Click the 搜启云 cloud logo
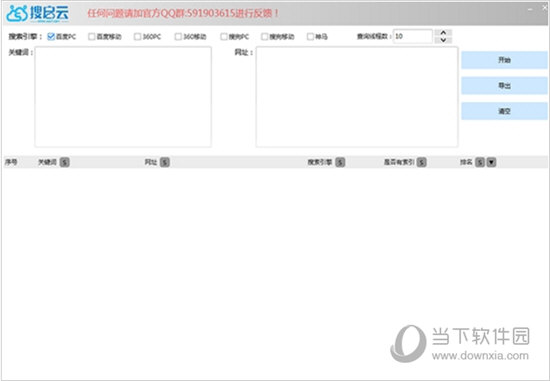The height and width of the screenshot is (381, 550). [38, 13]
